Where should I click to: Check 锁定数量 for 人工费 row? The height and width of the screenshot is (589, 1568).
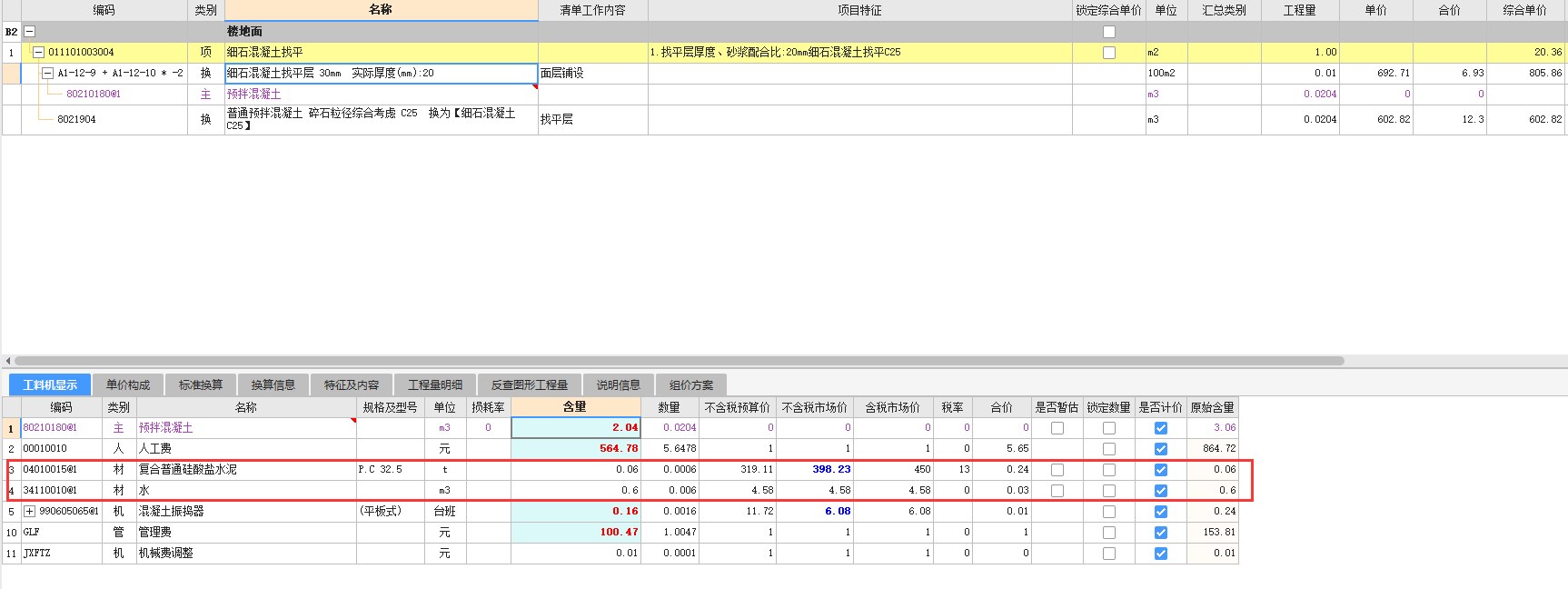1108,449
